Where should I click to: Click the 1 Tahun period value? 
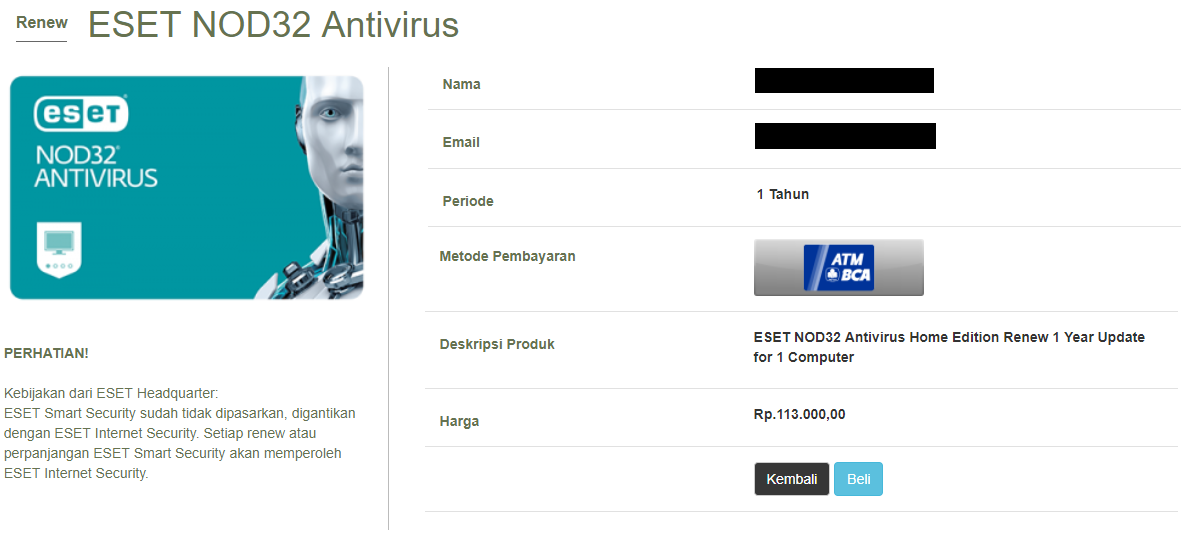[x=783, y=194]
